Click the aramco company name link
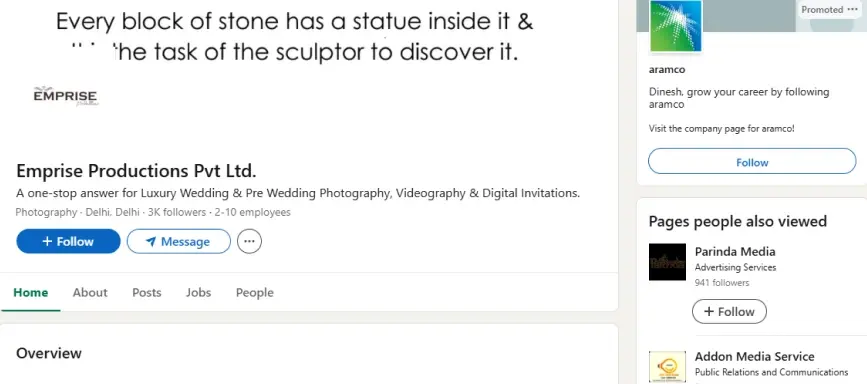 point(667,70)
